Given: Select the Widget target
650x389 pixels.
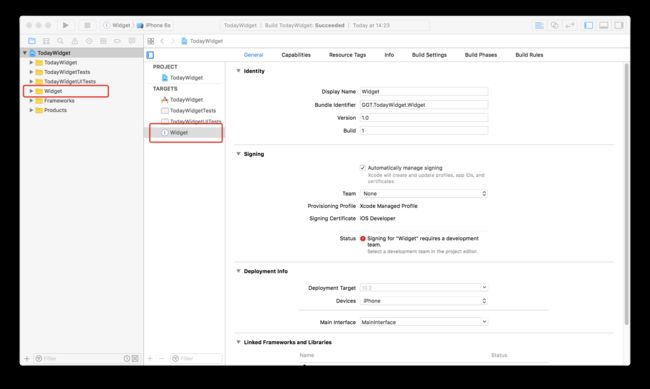Looking at the screenshot, I should point(185,133).
